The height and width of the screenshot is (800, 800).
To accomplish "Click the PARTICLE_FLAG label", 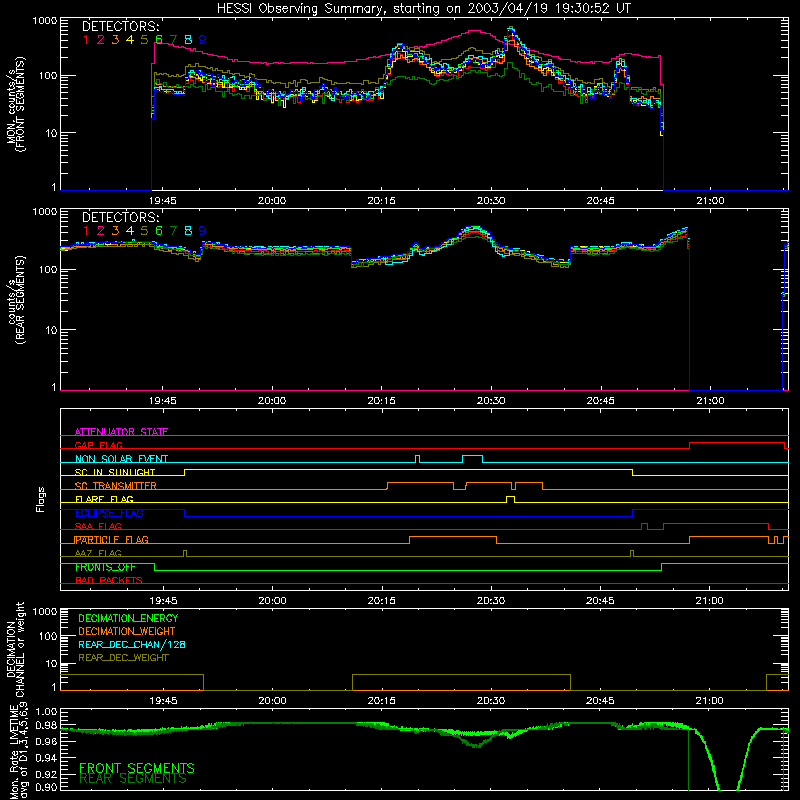I will coord(112,539).
